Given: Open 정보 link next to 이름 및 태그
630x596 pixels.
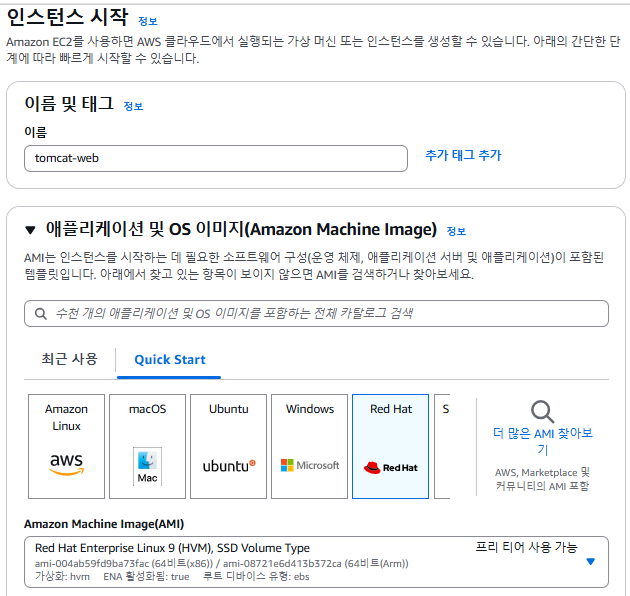Looking at the screenshot, I should pos(133,107).
